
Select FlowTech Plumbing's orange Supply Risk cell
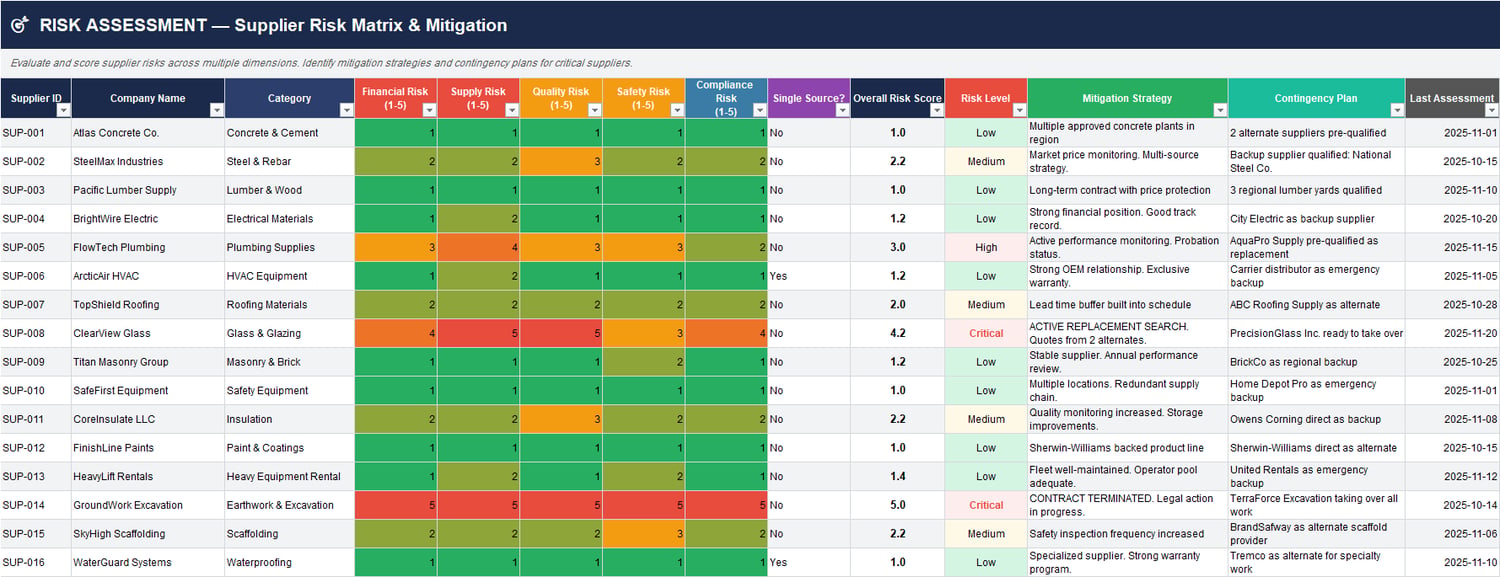point(478,247)
